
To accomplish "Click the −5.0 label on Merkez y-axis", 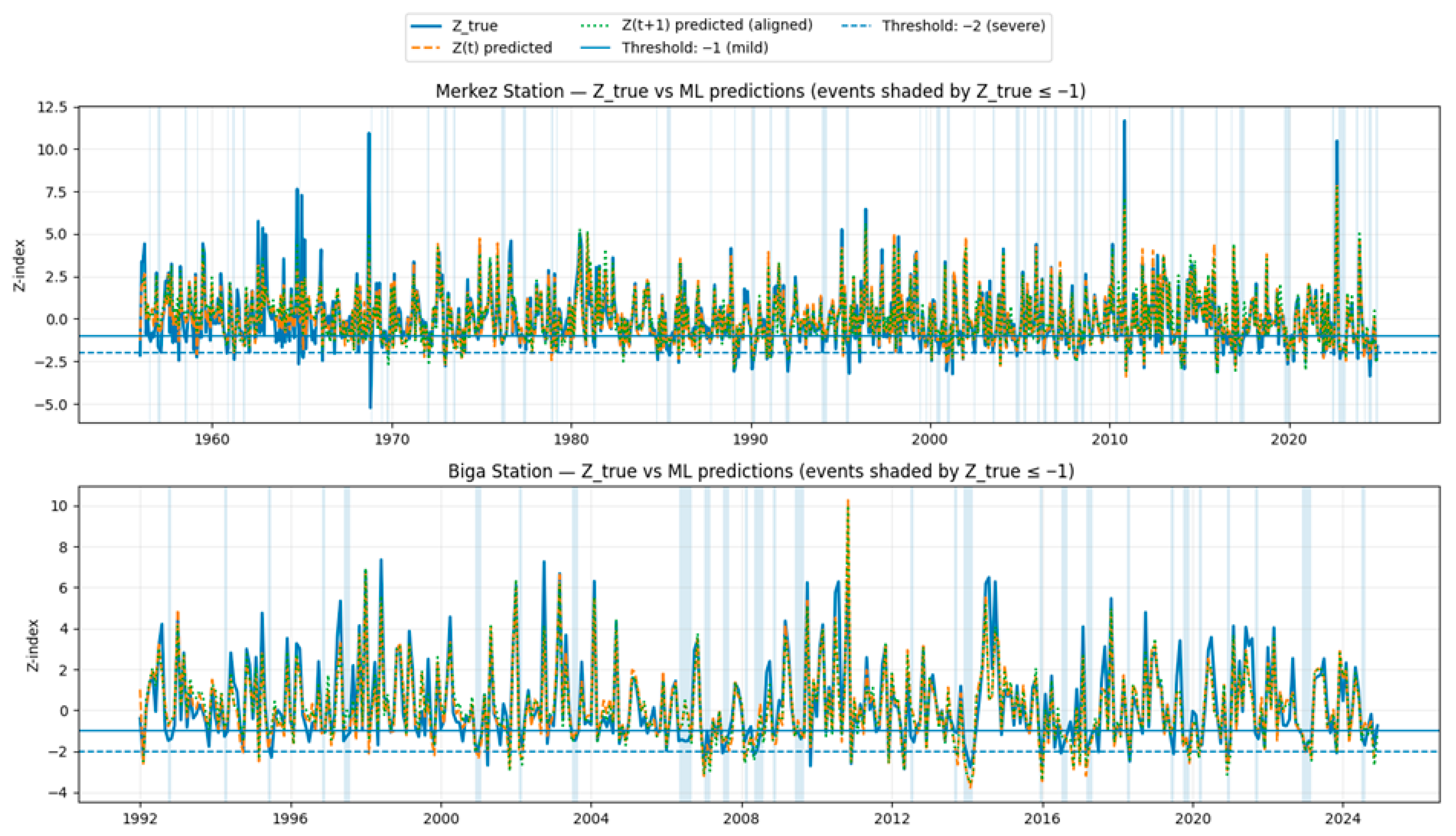I will (51, 405).
